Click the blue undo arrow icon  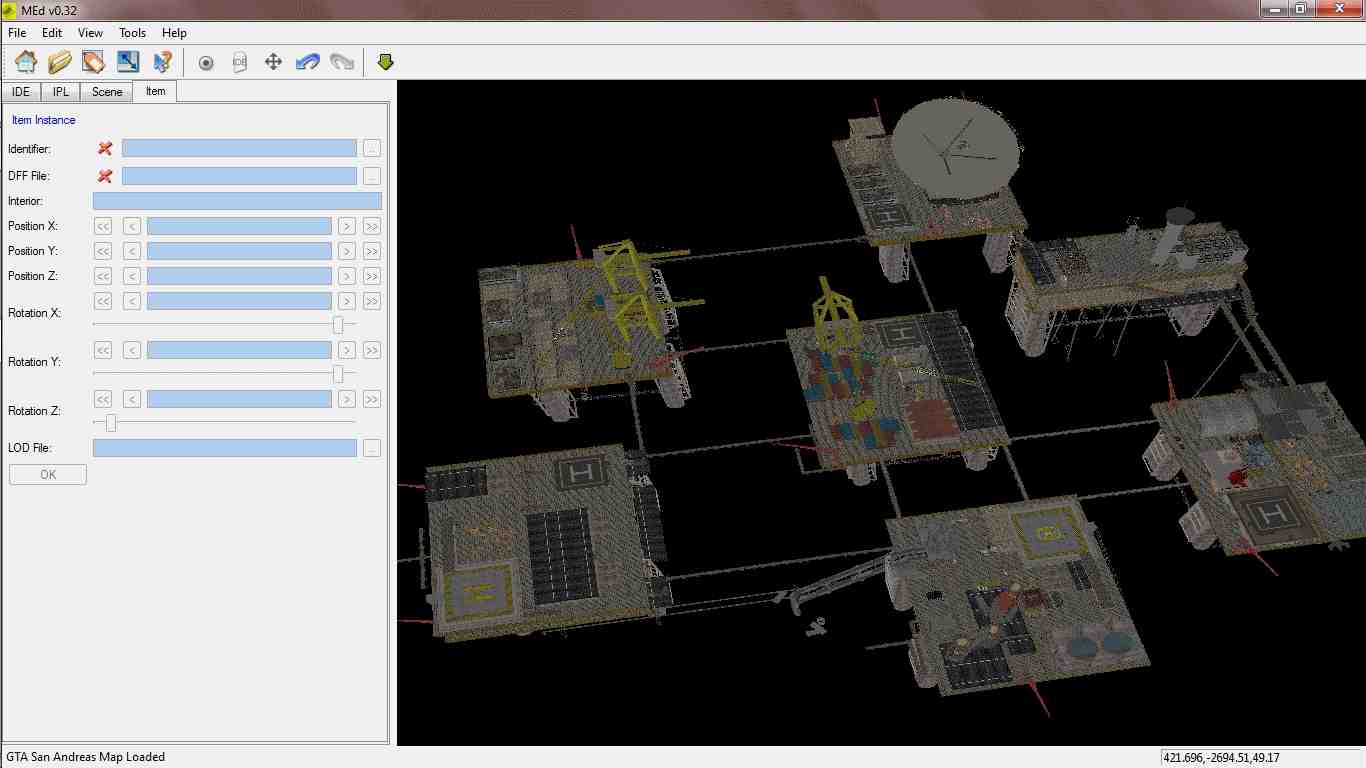point(308,62)
